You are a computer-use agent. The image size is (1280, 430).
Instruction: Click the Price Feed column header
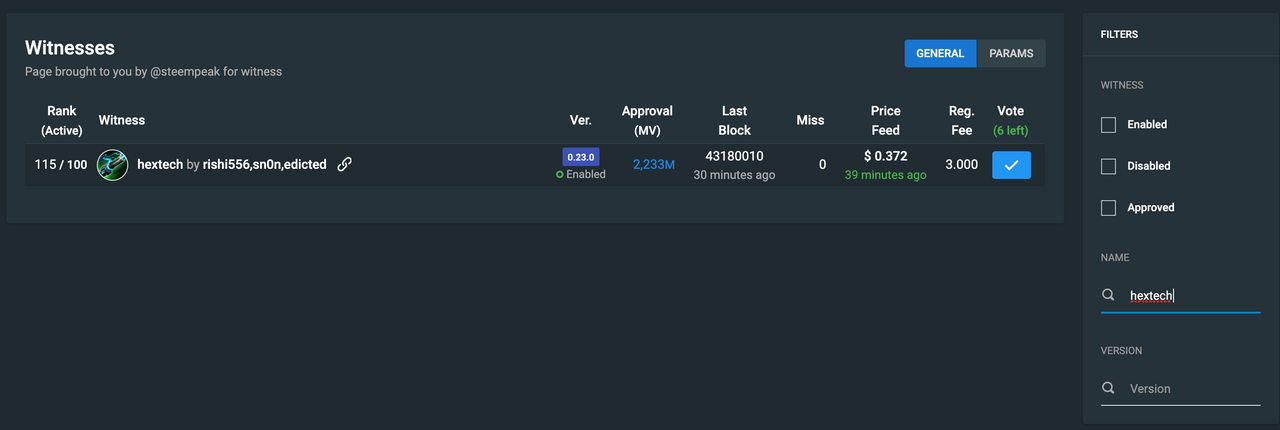[x=885, y=120]
